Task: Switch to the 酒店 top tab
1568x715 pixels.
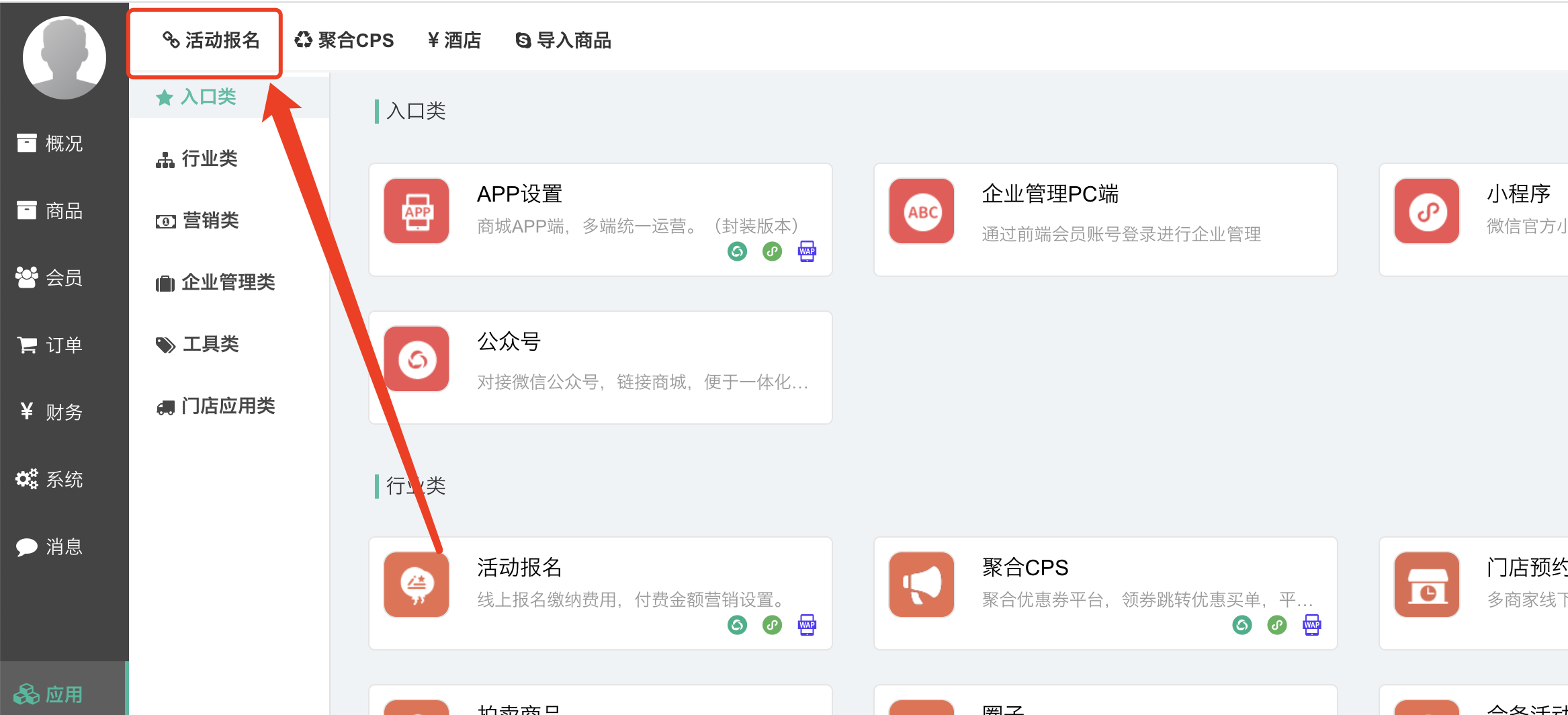Action: point(454,40)
